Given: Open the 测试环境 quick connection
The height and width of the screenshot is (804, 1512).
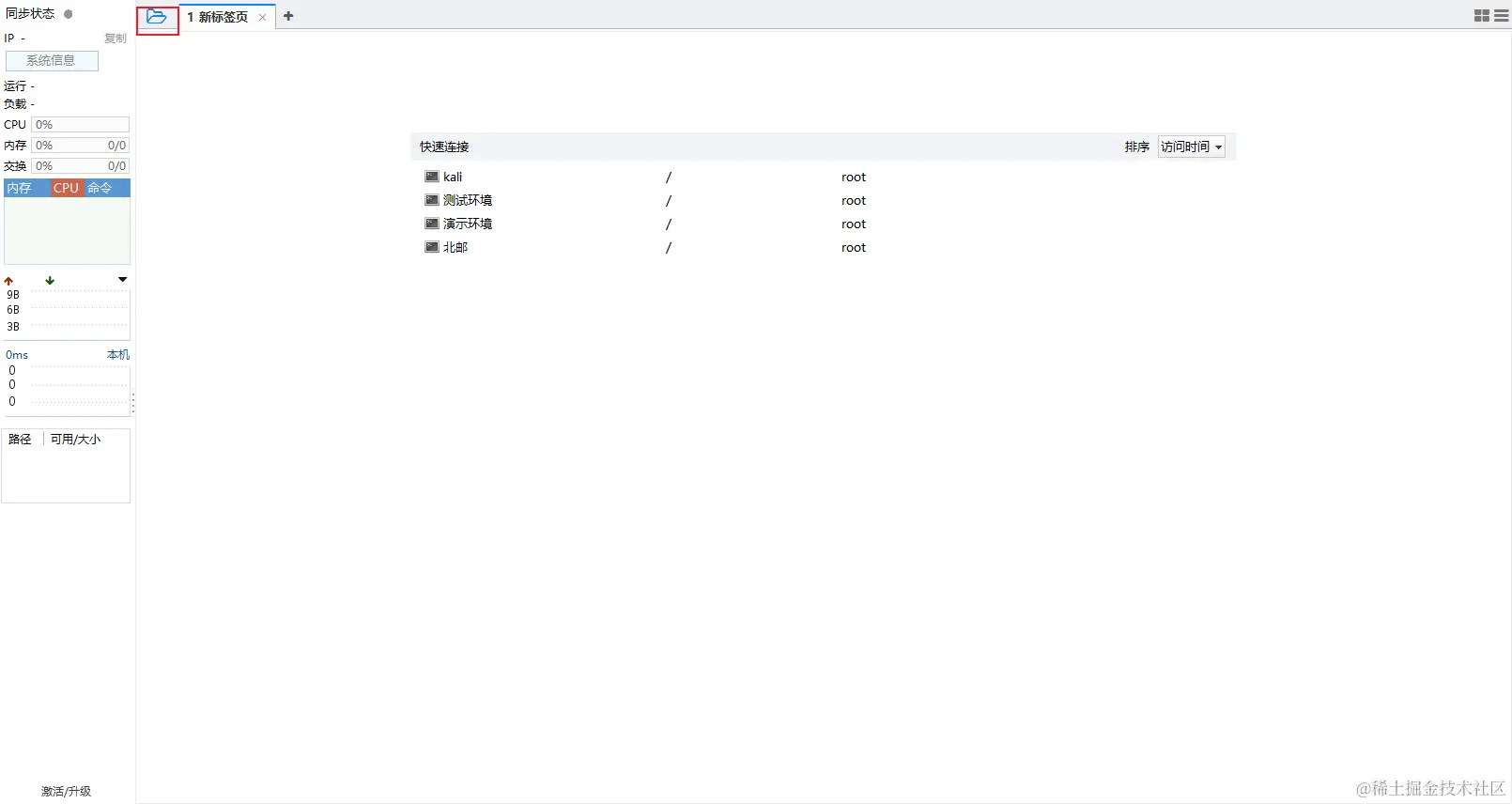Looking at the screenshot, I should click(468, 200).
